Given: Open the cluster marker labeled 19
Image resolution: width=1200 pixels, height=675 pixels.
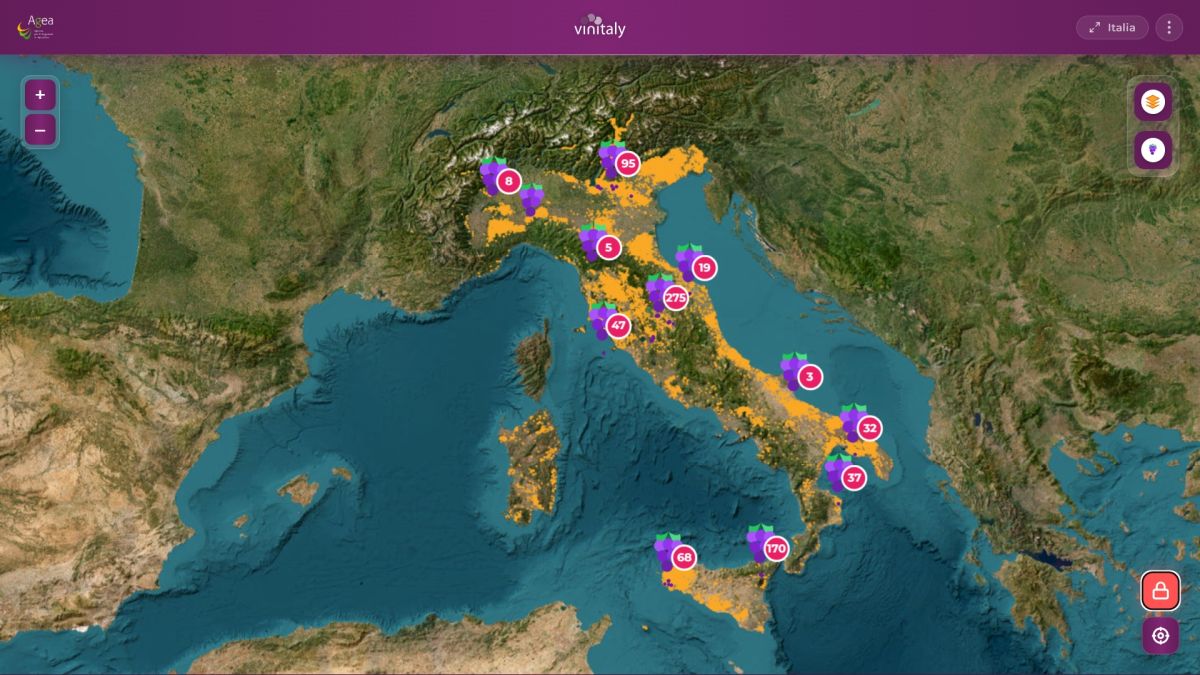Looking at the screenshot, I should point(696,266).
